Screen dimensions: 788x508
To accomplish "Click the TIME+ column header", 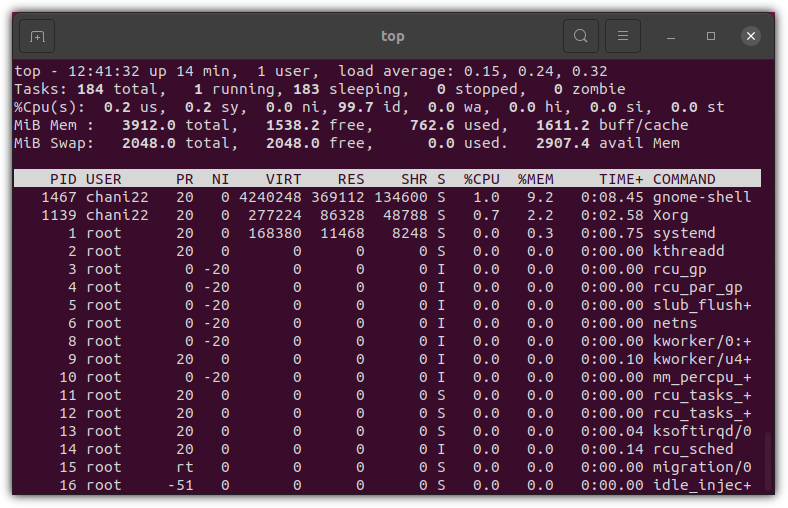I will click(x=621, y=179).
